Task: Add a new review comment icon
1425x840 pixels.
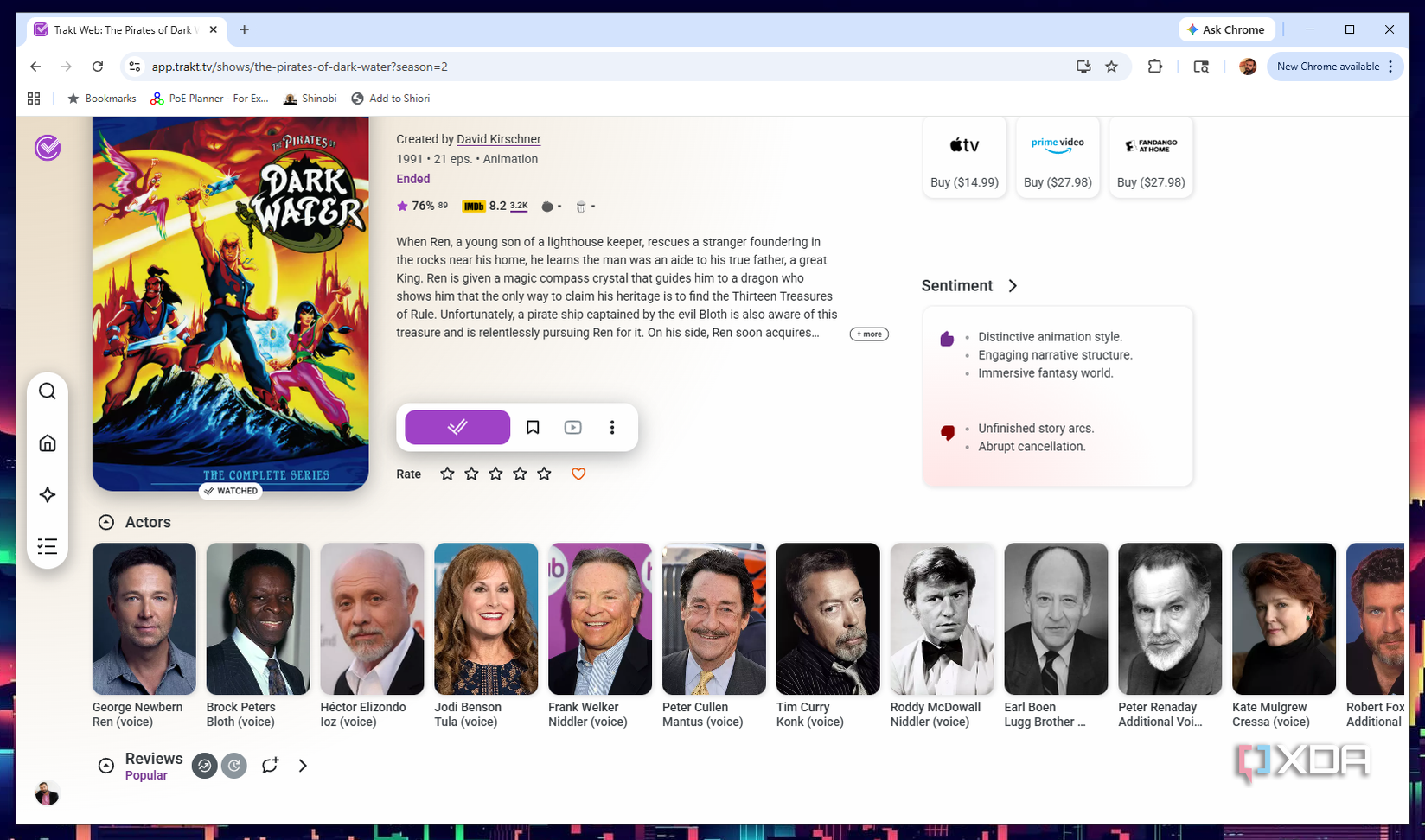Action: coord(270,766)
